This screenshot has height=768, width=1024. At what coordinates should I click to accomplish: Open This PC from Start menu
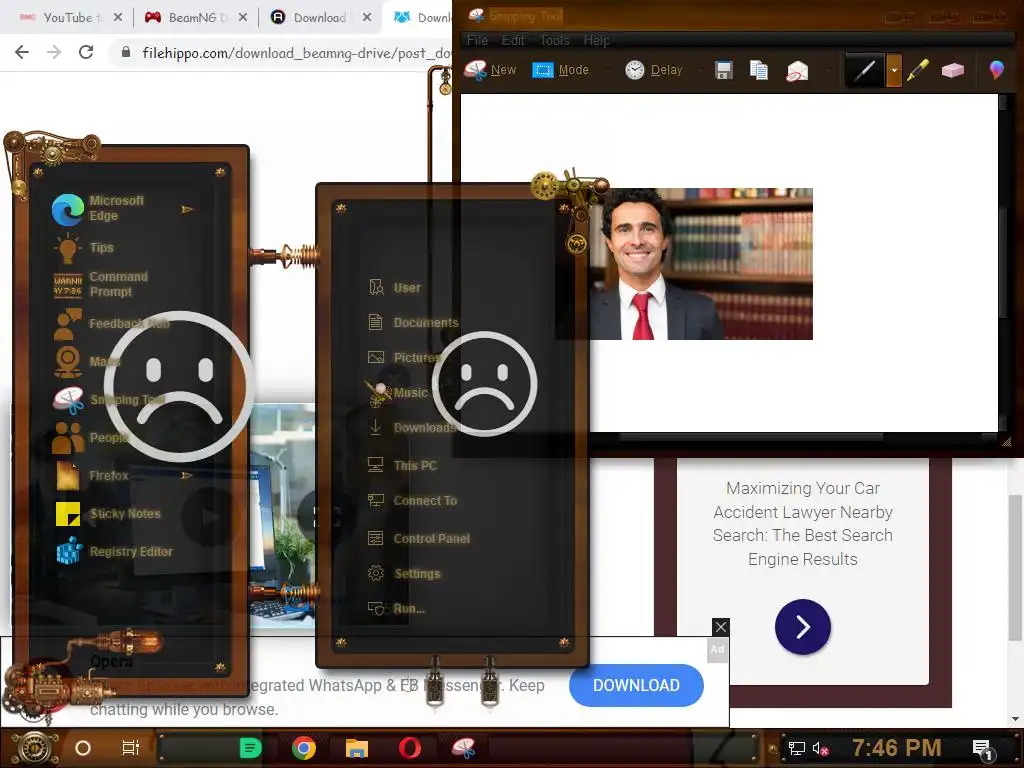click(402, 466)
